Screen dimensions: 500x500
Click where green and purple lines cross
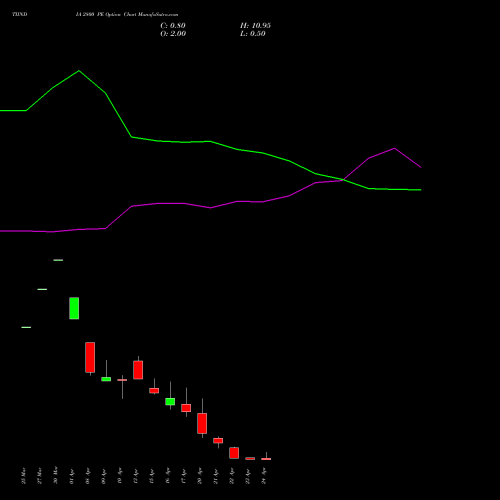point(343,180)
